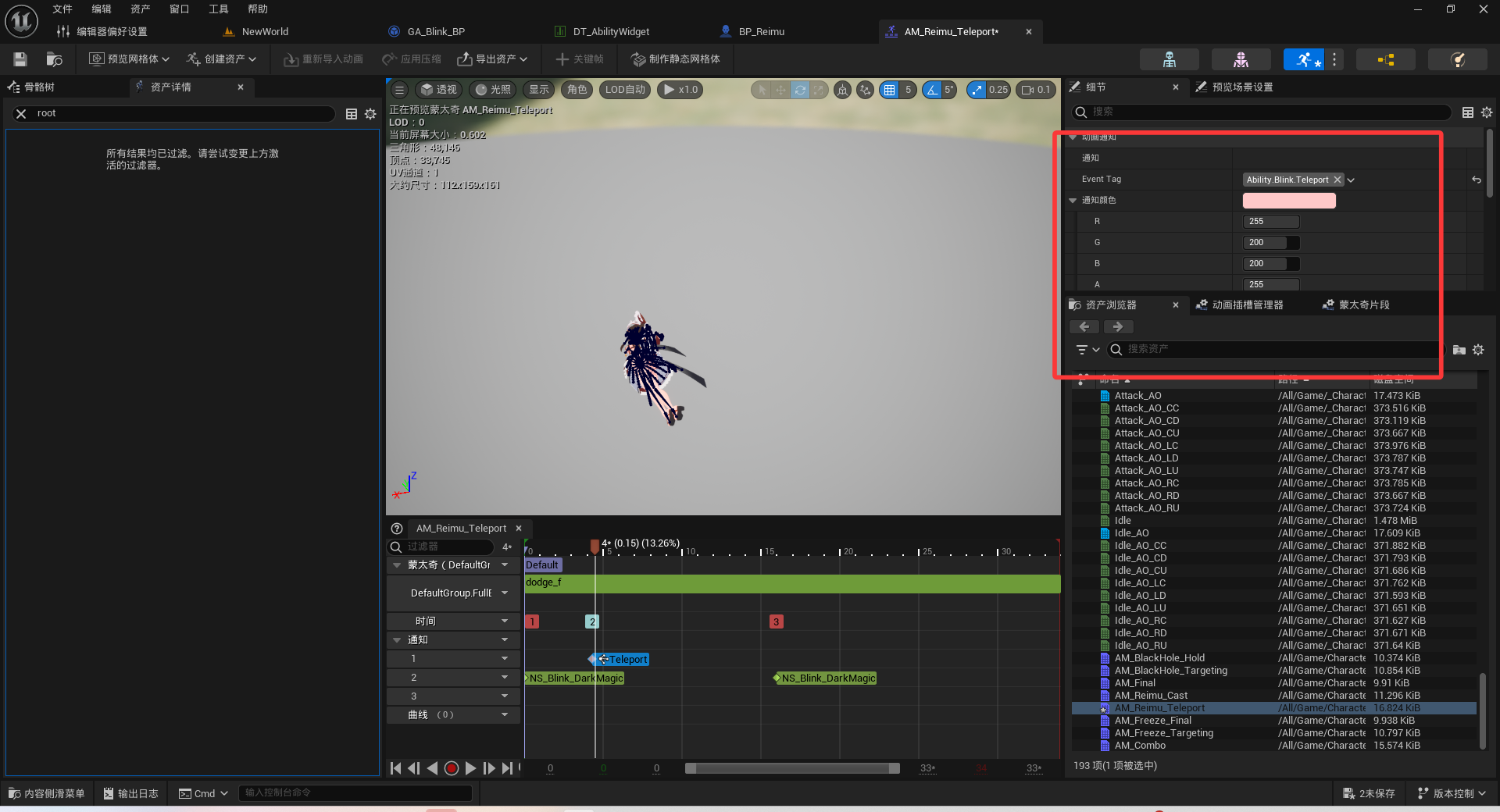Click 制作静态网格体 make static mesh
This screenshot has height=812, width=1500.
[676, 59]
